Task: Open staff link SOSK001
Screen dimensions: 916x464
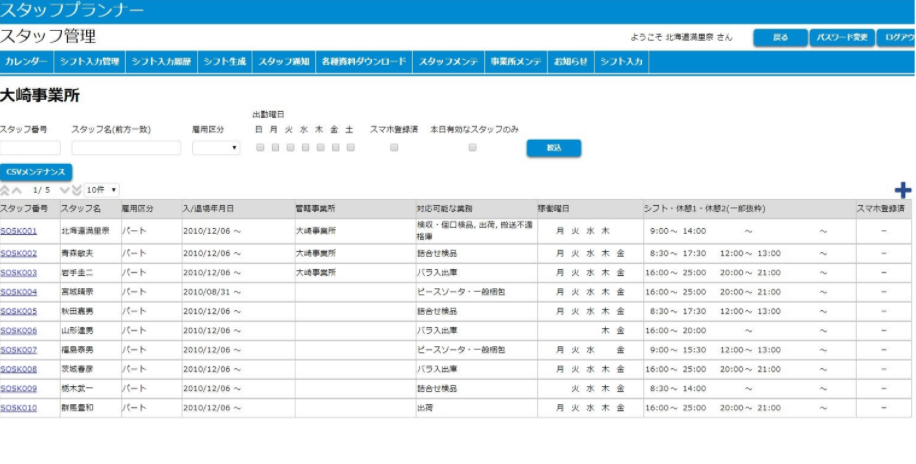Action: [19, 231]
